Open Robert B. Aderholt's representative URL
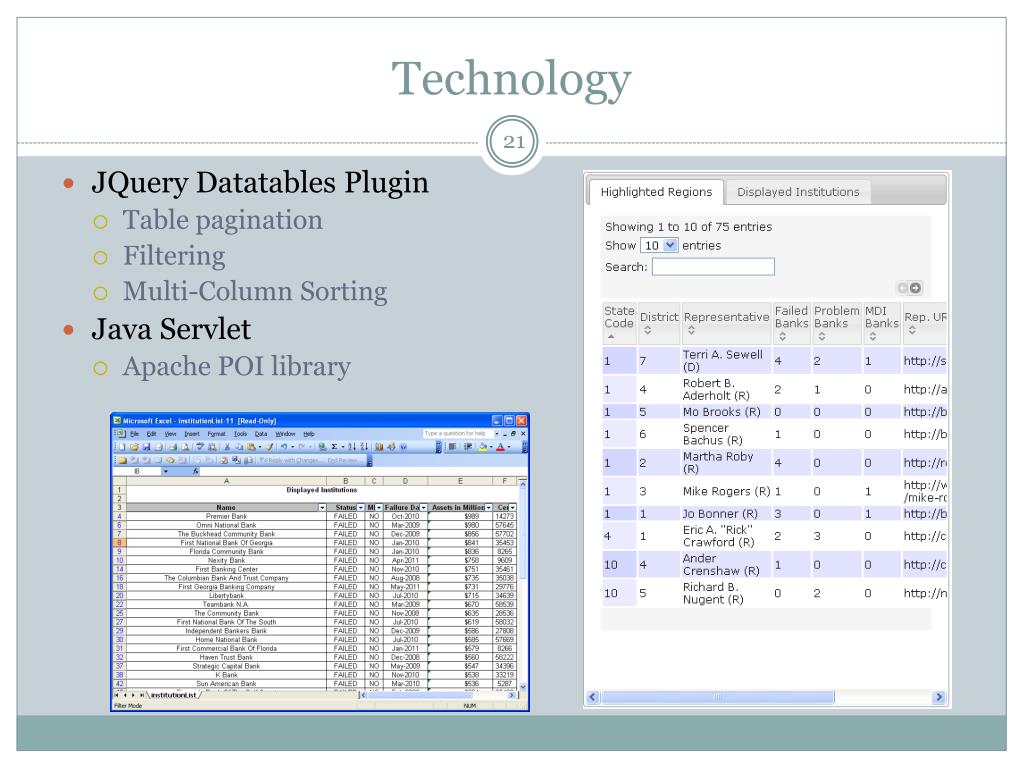 [x=925, y=389]
